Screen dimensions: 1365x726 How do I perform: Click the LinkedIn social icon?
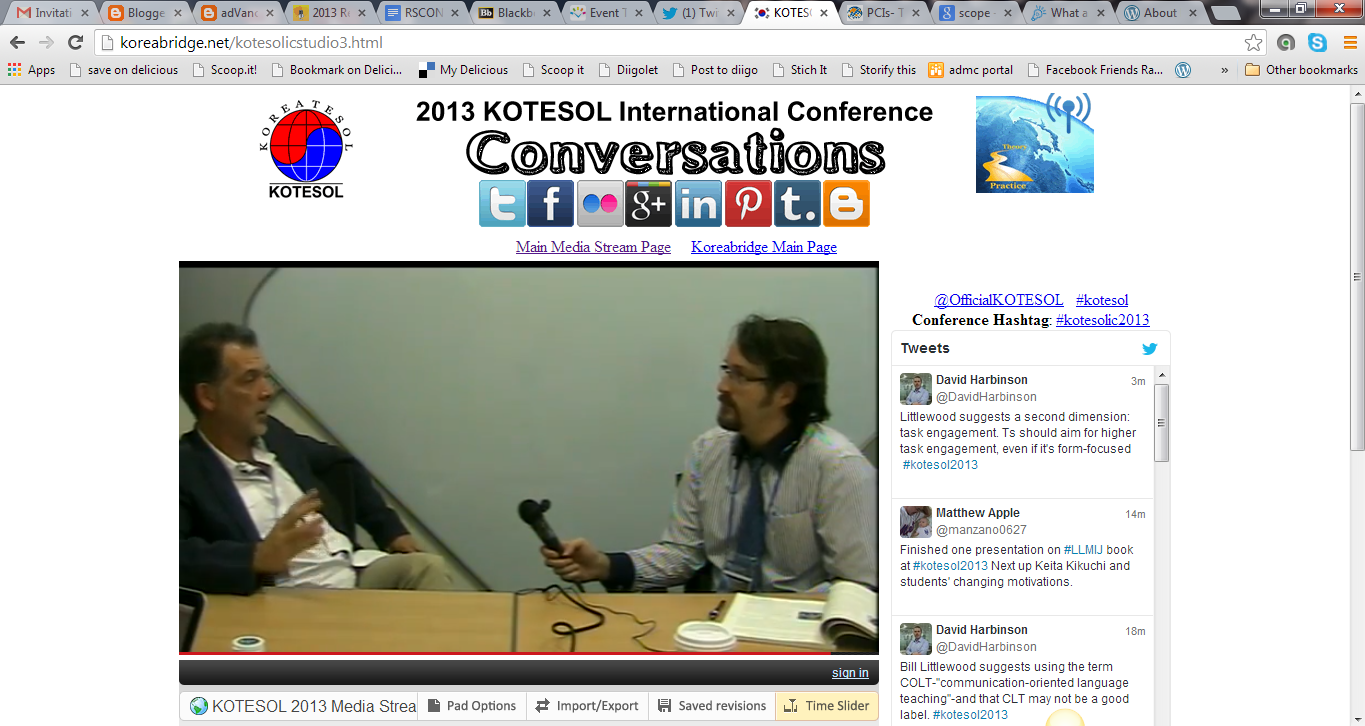tap(698, 204)
